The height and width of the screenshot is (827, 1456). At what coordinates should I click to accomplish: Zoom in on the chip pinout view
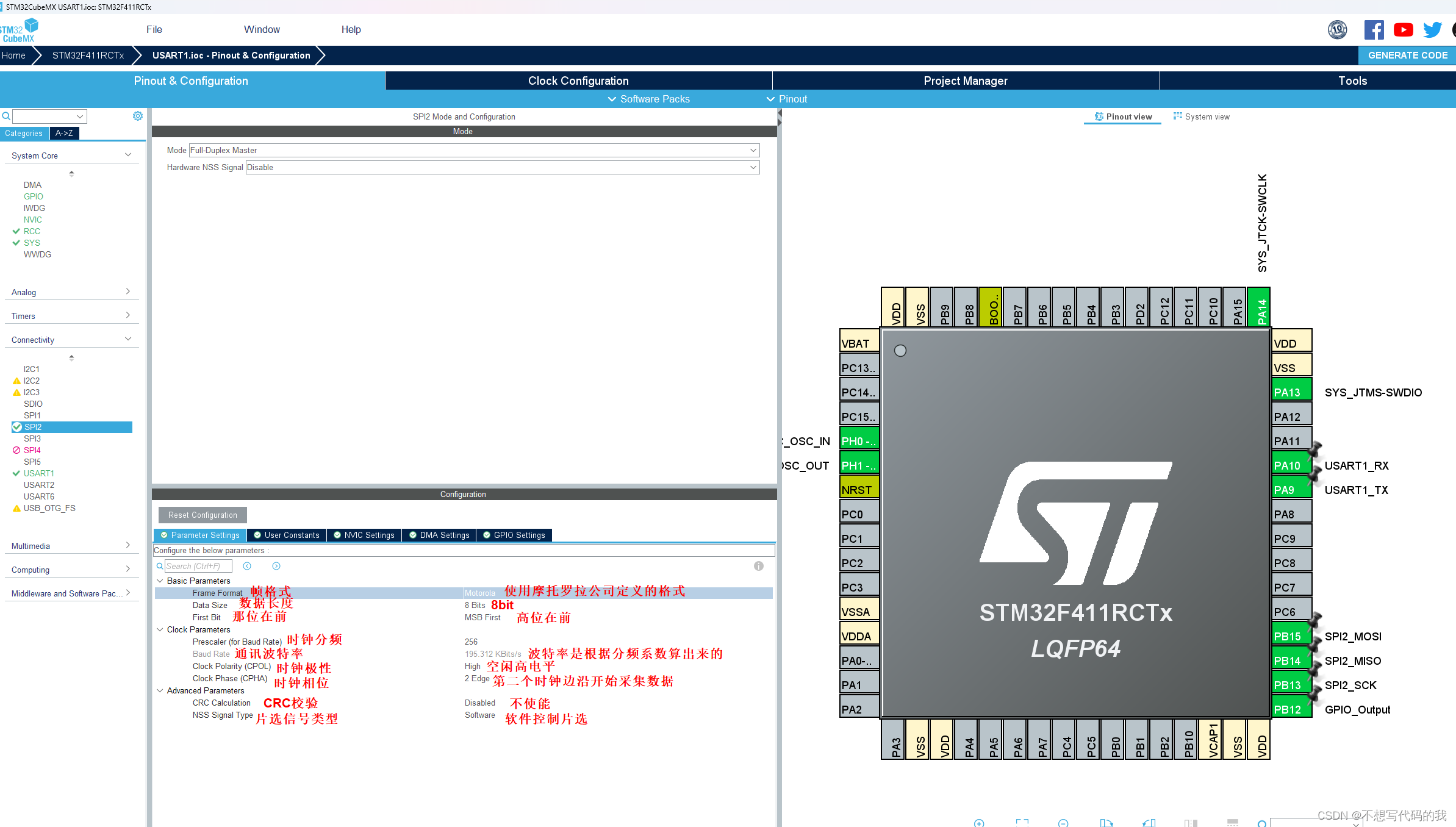tap(979, 823)
